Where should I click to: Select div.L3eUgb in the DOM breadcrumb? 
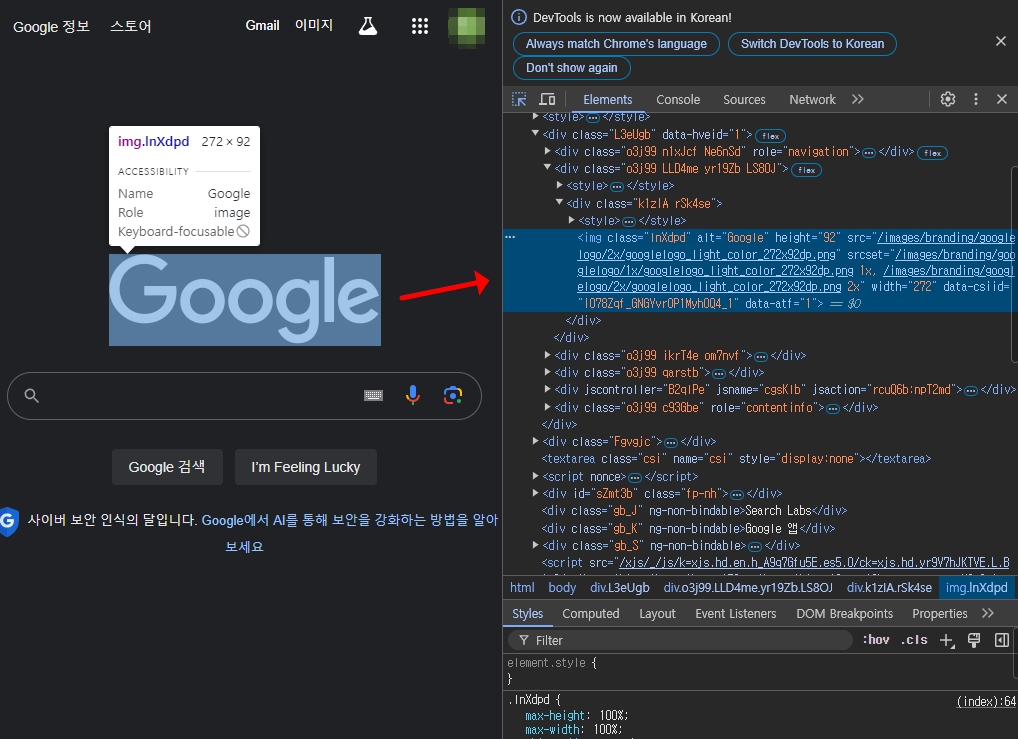click(619, 588)
